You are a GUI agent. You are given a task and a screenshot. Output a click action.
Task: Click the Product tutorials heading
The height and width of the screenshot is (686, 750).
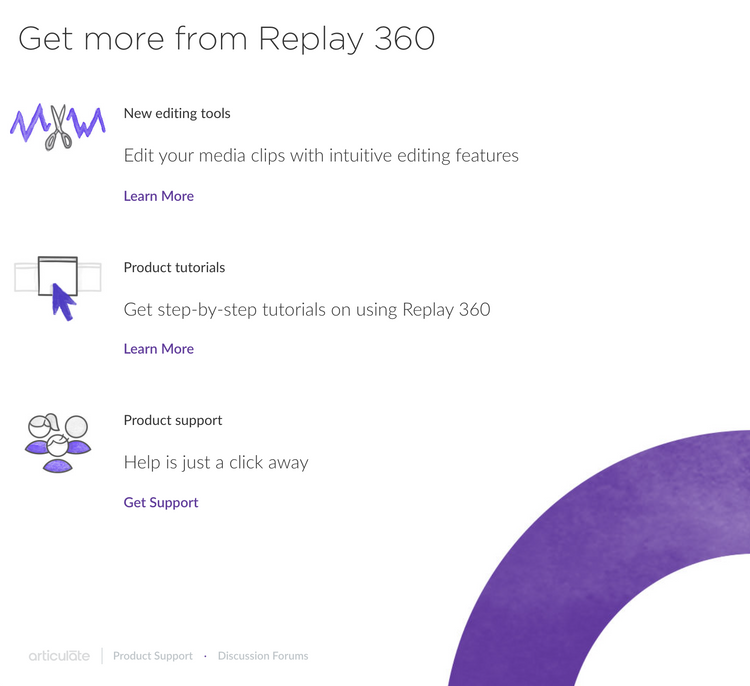click(174, 267)
